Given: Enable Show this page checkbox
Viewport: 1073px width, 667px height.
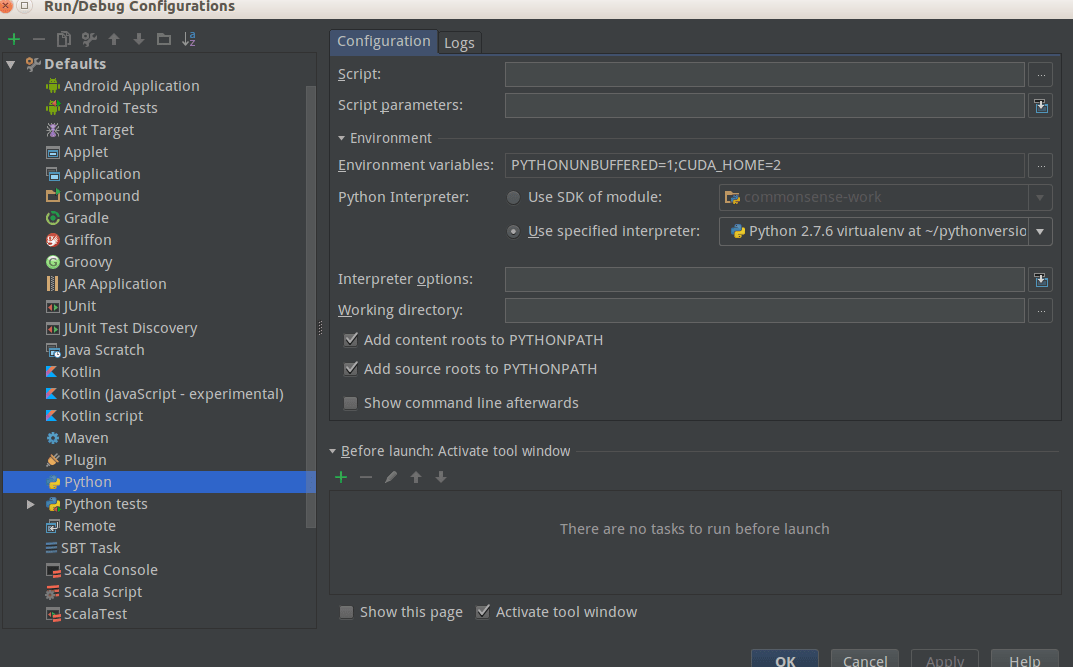Looking at the screenshot, I should point(346,612).
